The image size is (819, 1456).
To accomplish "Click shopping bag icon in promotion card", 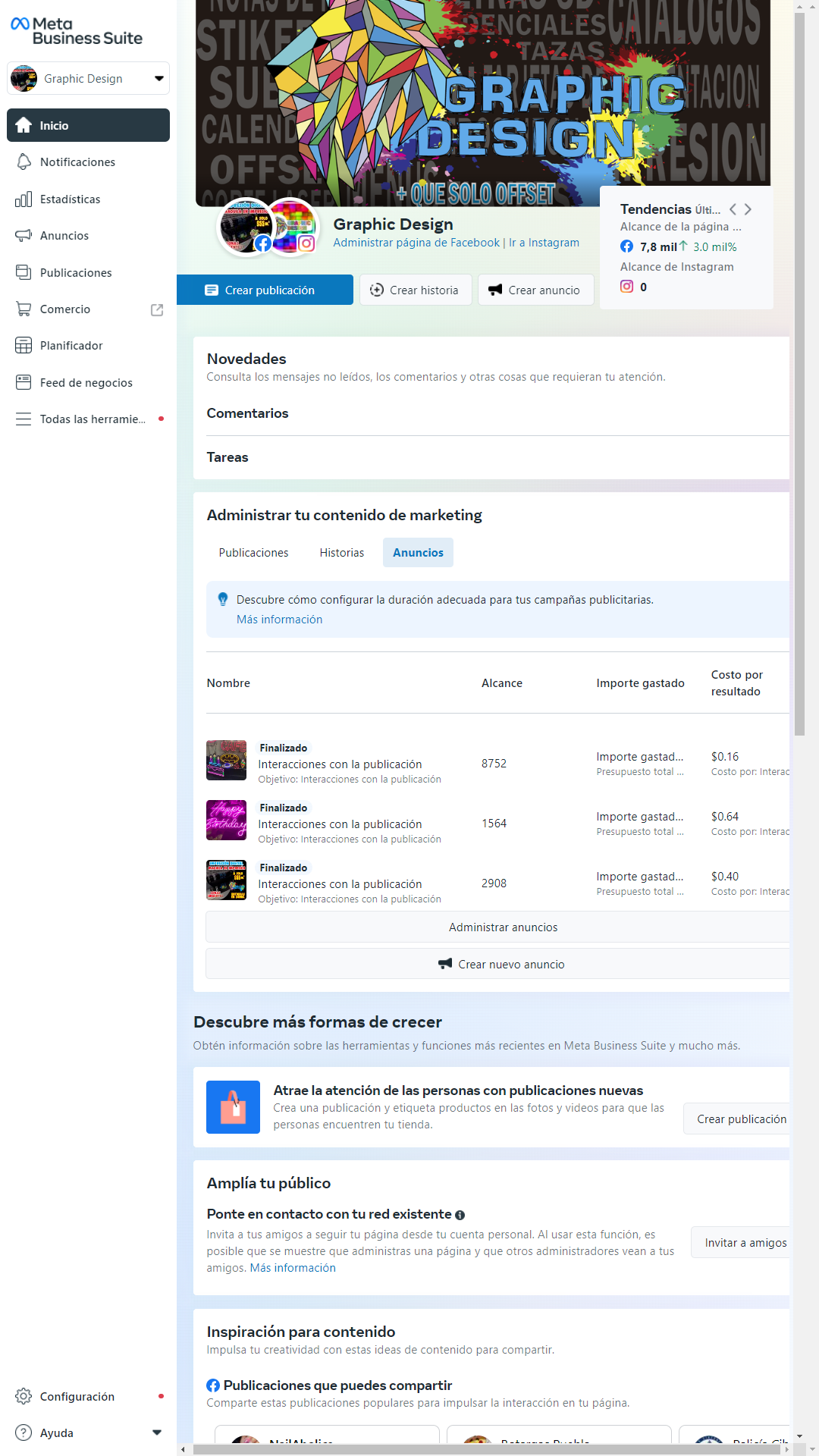I will pos(233,1107).
